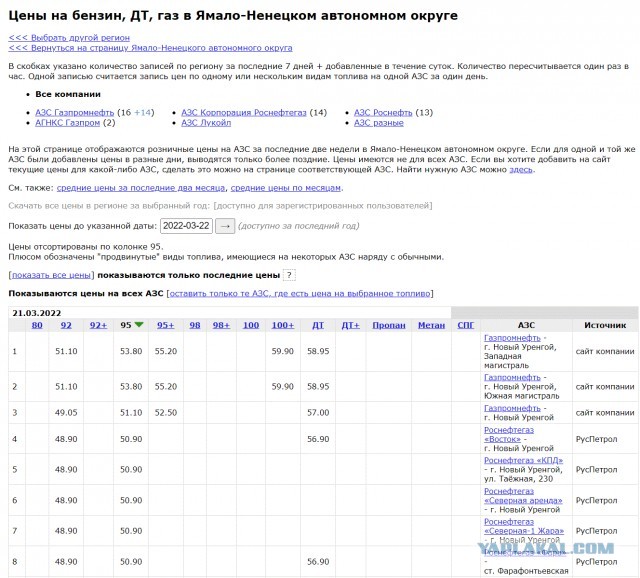The image size is (640, 578).
Task: Sort table by Метан column
Action: [431, 325]
